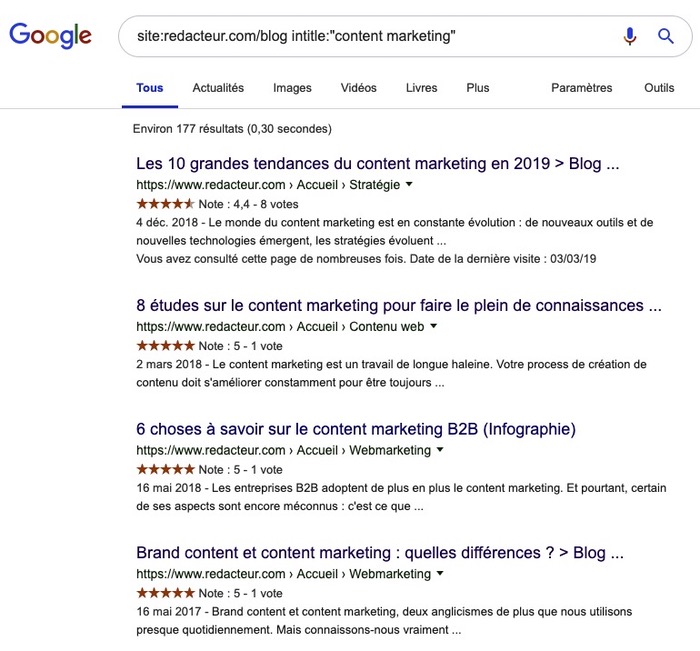Select the Tous tab

pyautogui.click(x=150, y=88)
